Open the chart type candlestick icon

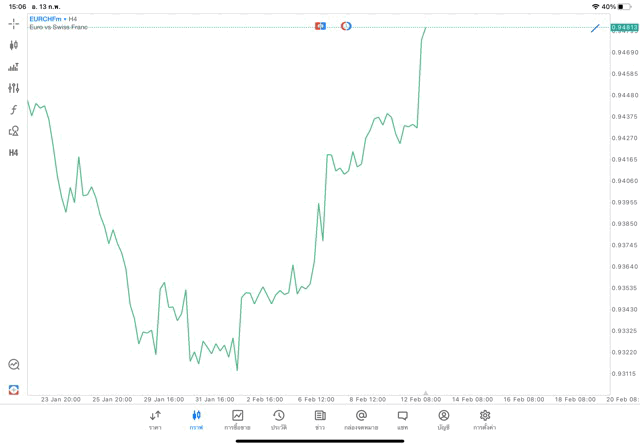pyautogui.click(x=13, y=45)
